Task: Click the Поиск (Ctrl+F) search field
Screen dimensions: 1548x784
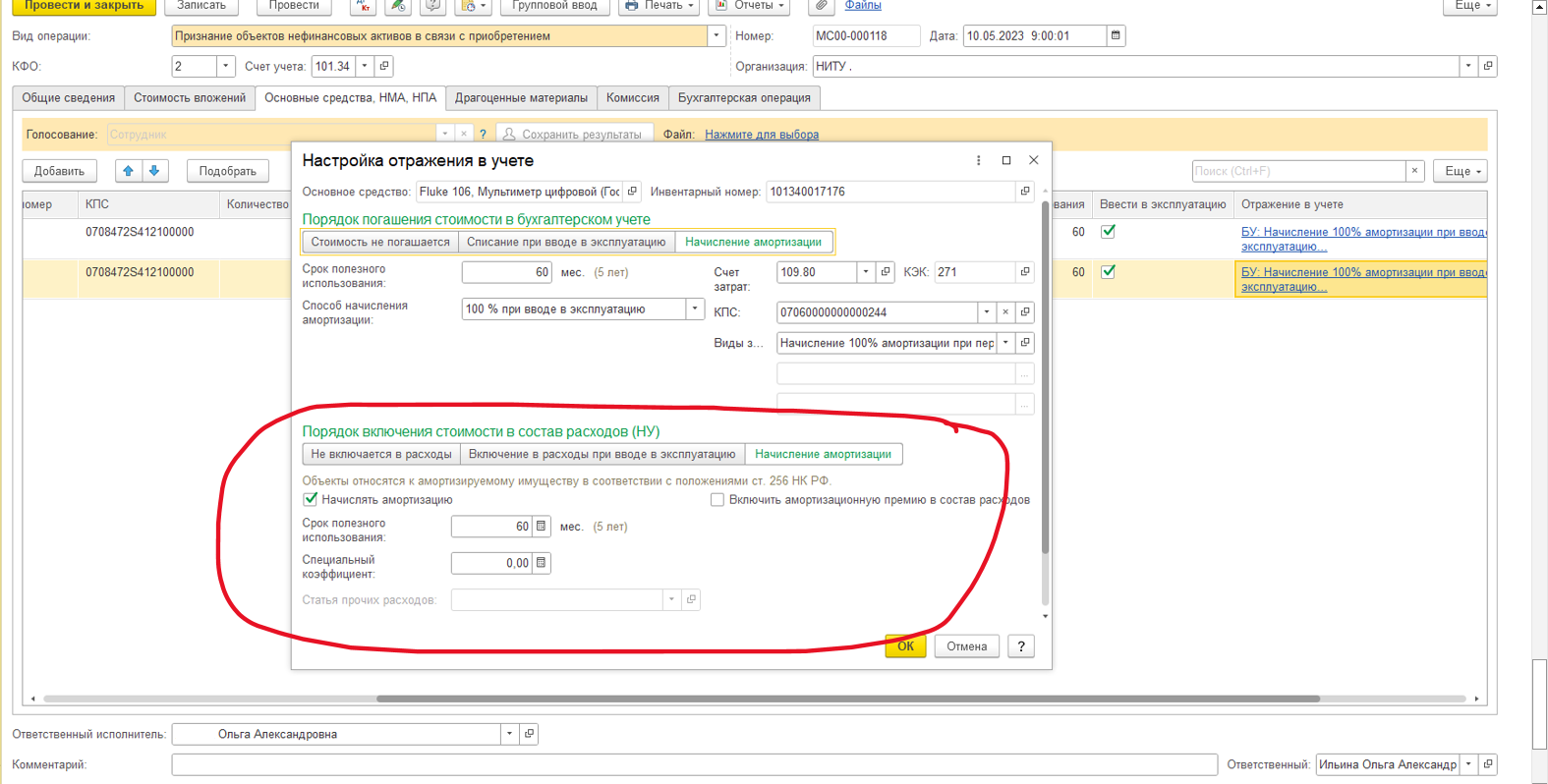Action: tap(1298, 171)
